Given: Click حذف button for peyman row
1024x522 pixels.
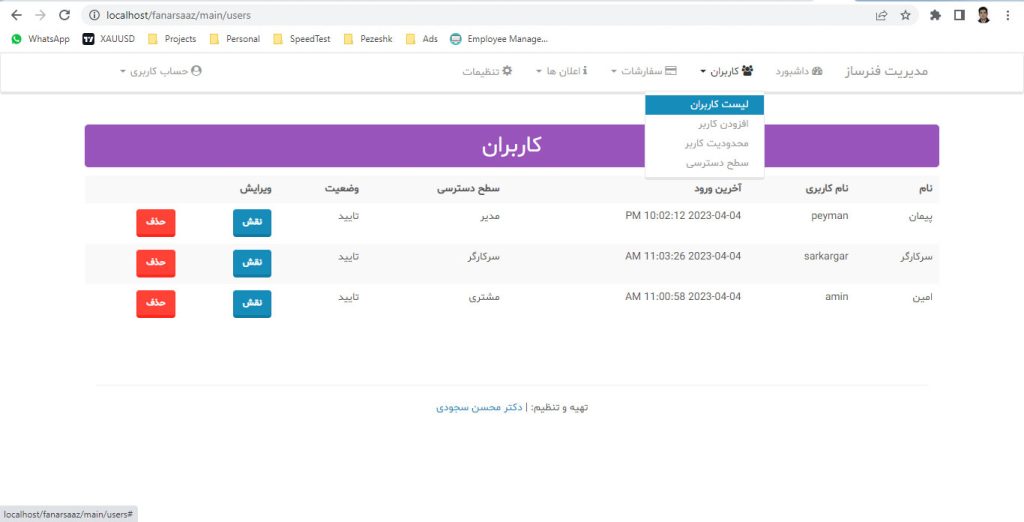Looking at the screenshot, I should coord(155,223).
